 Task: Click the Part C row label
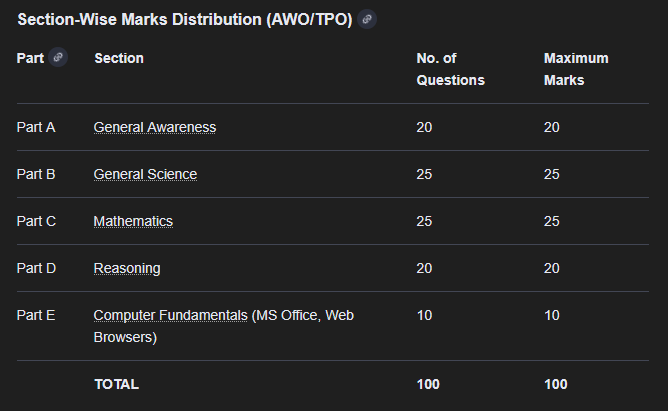[x=36, y=221]
